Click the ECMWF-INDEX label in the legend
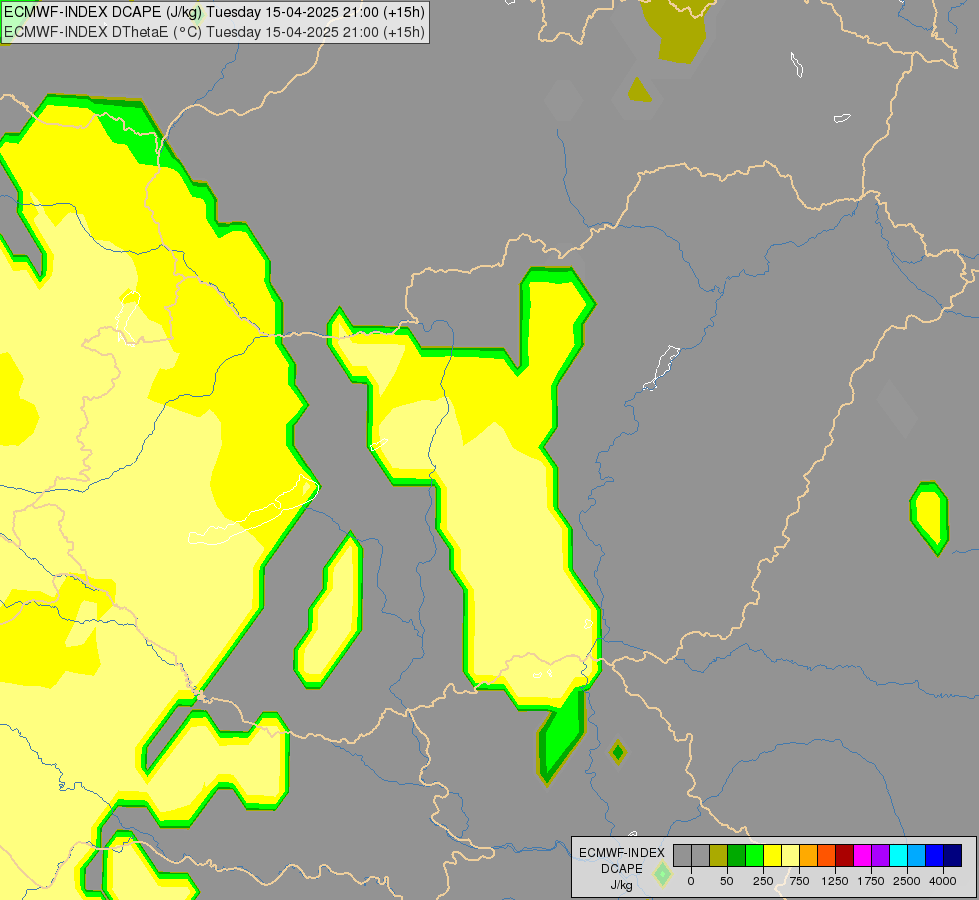This screenshot has width=979, height=900. tap(622, 853)
